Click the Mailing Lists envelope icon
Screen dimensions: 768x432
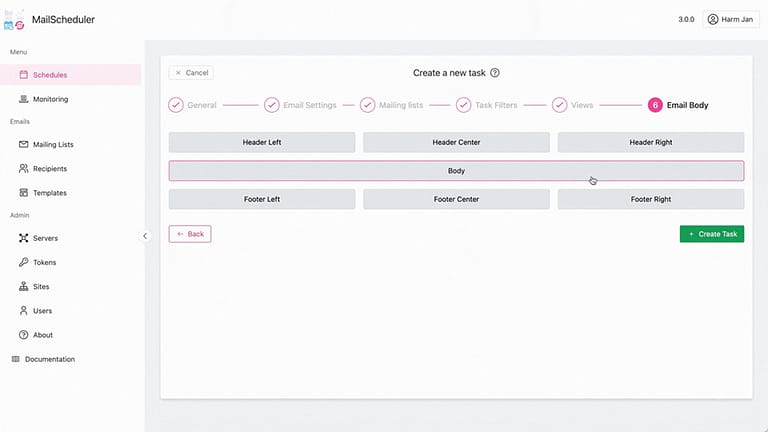[24, 144]
